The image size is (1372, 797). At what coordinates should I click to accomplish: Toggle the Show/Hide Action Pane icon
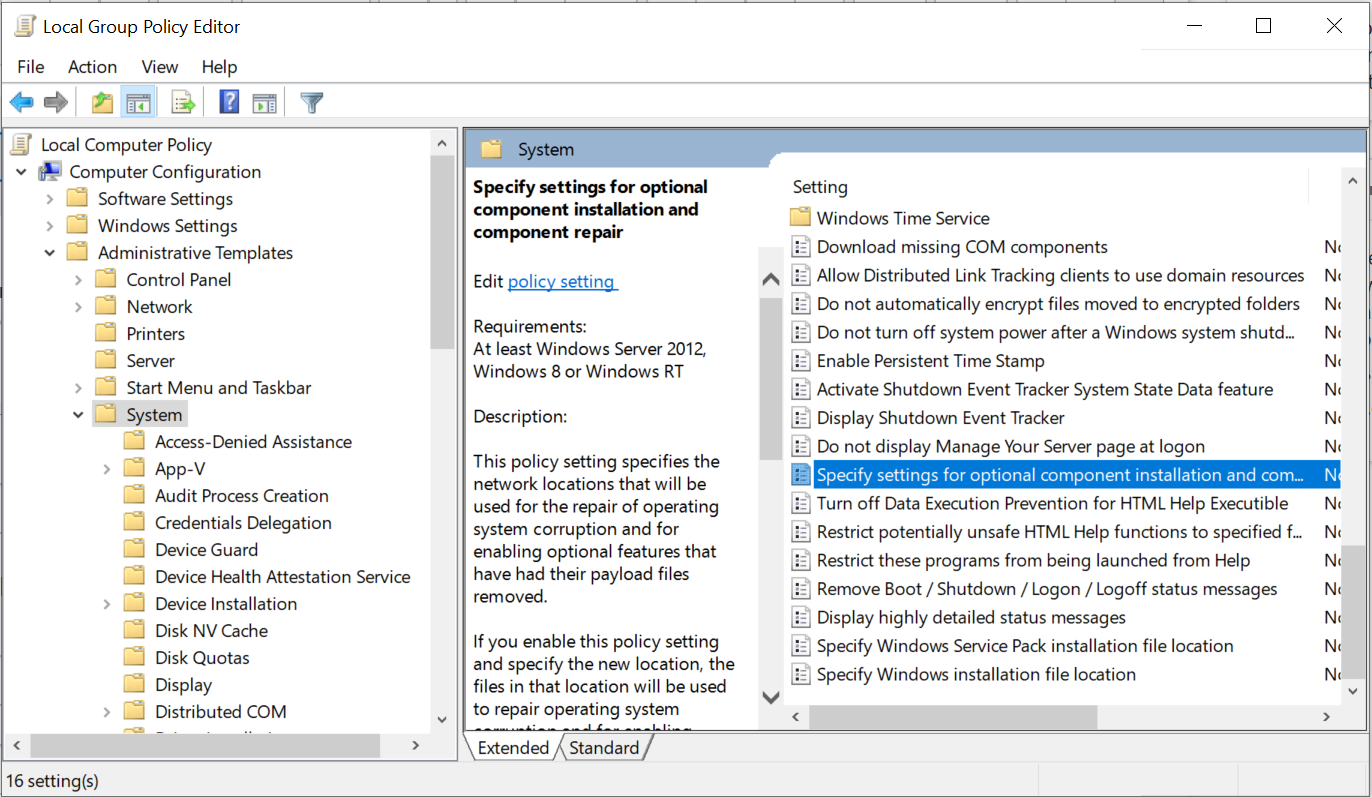pyautogui.click(x=264, y=102)
